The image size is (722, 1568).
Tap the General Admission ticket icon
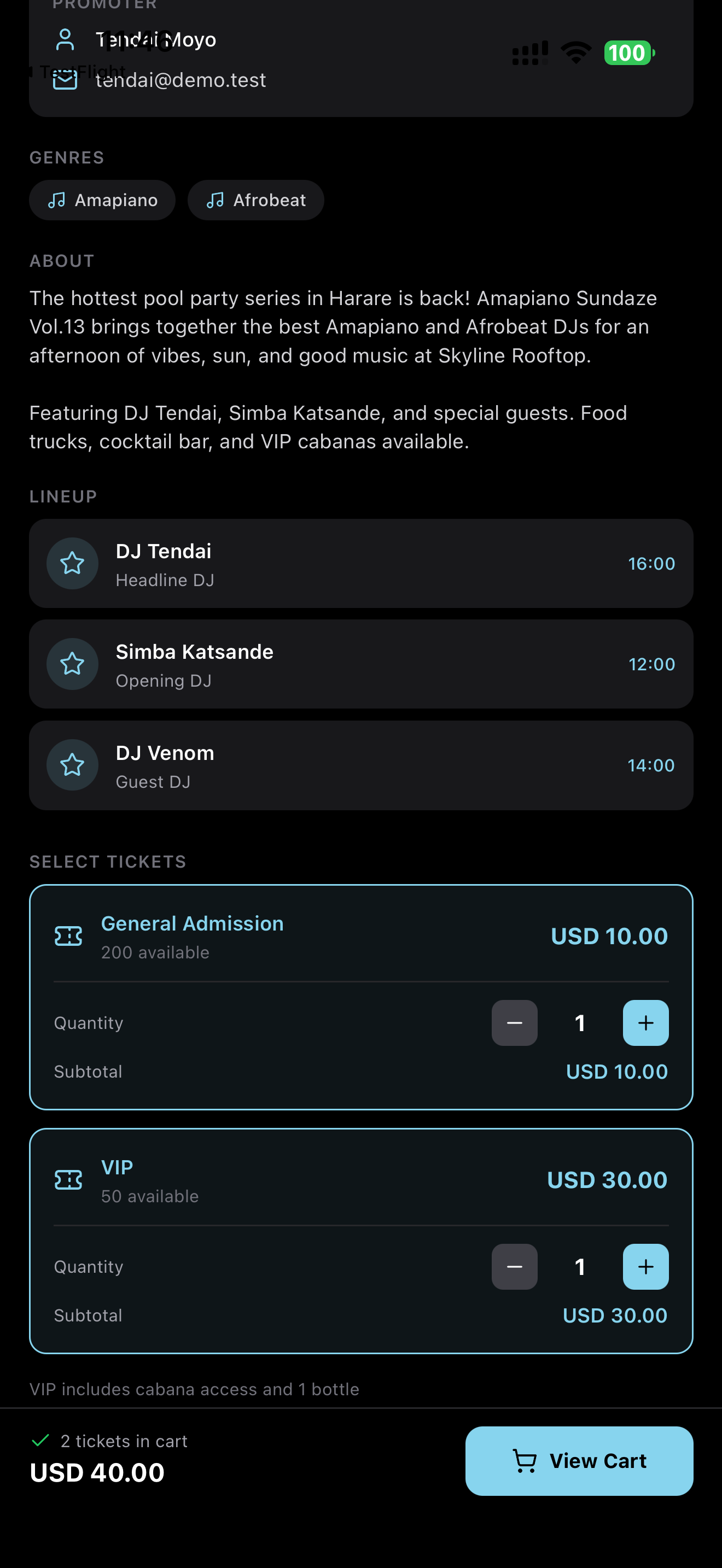[68, 936]
